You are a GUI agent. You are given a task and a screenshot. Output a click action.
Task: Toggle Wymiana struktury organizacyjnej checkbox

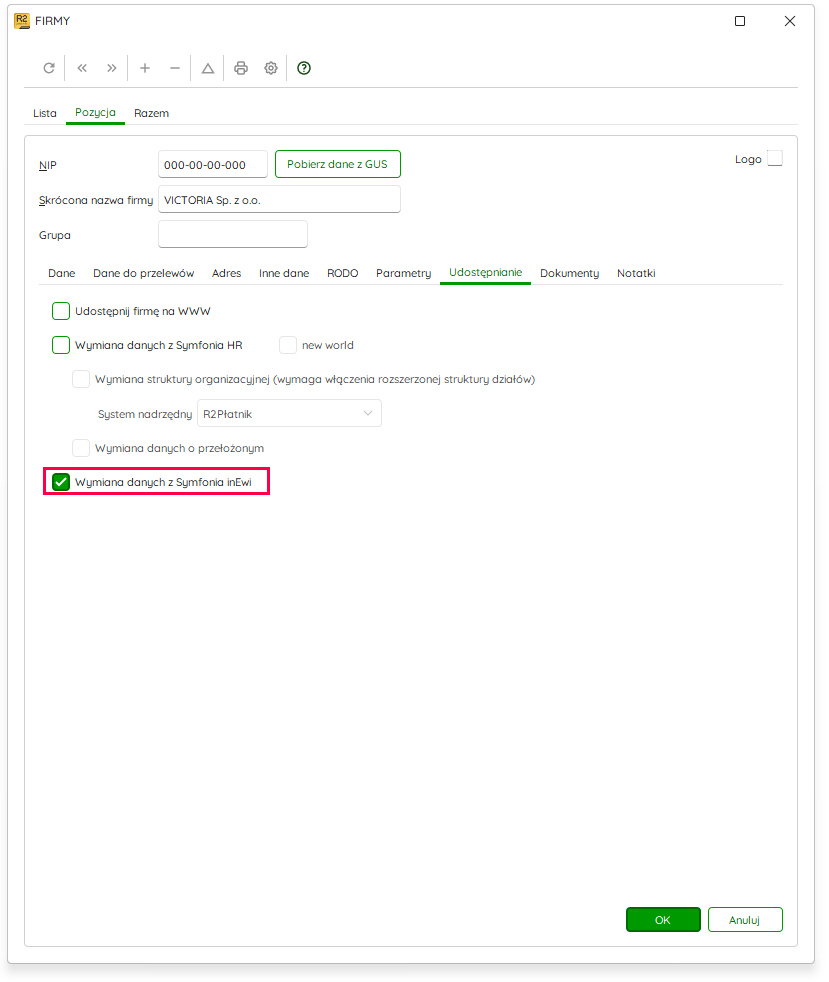[x=81, y=379]
